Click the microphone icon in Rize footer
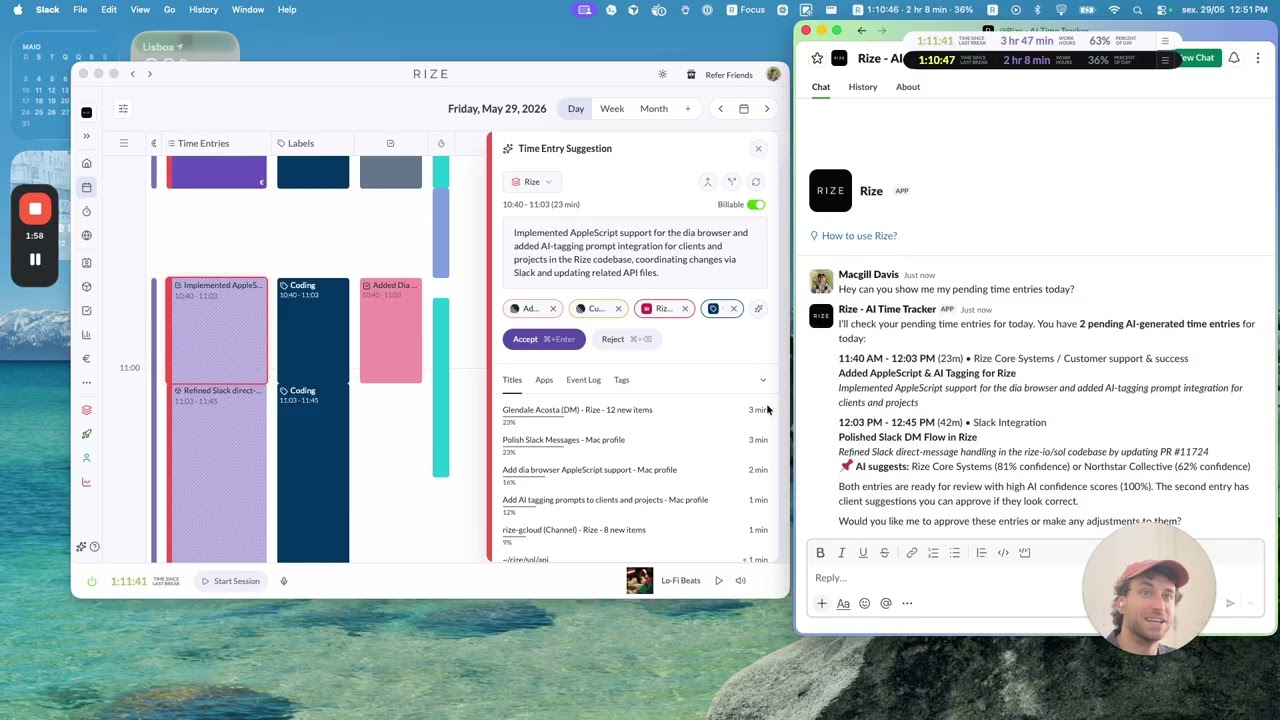1280x720 pixels. tap(284, 581)
